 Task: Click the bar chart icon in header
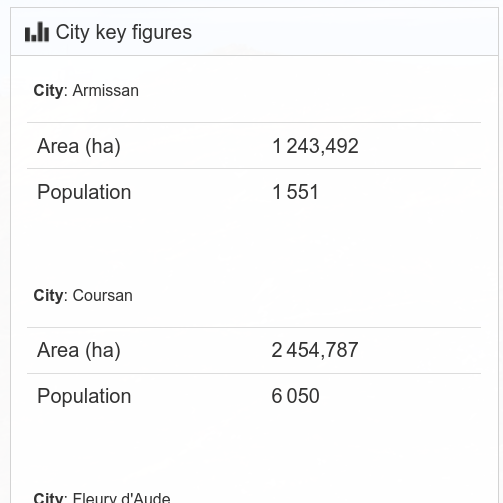tap(37, 32)
